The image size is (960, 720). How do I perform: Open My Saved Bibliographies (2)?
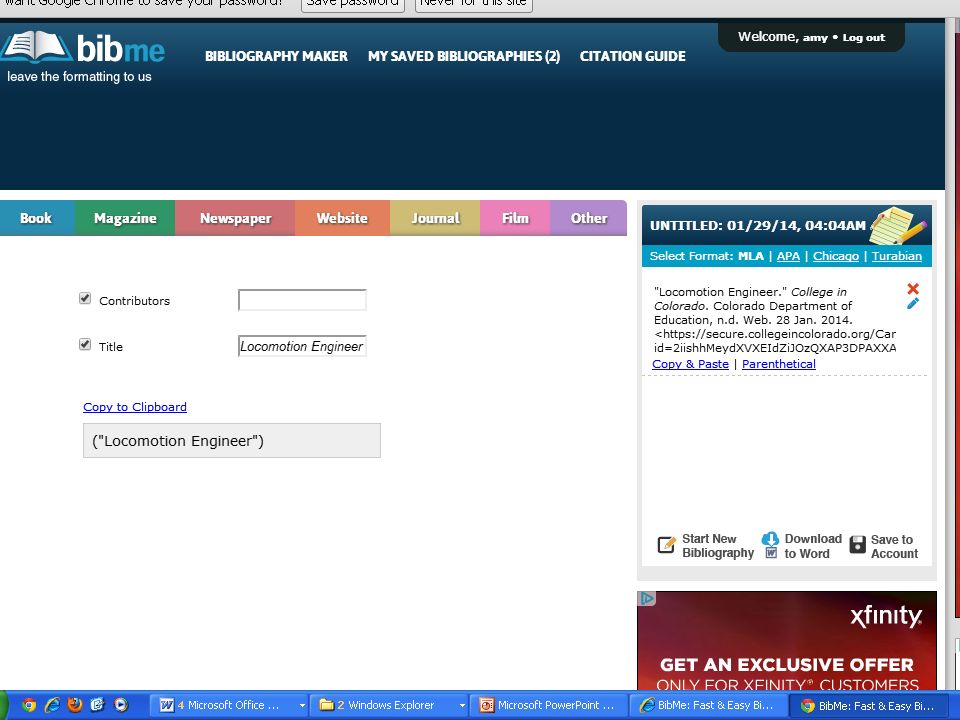[464, 56]
